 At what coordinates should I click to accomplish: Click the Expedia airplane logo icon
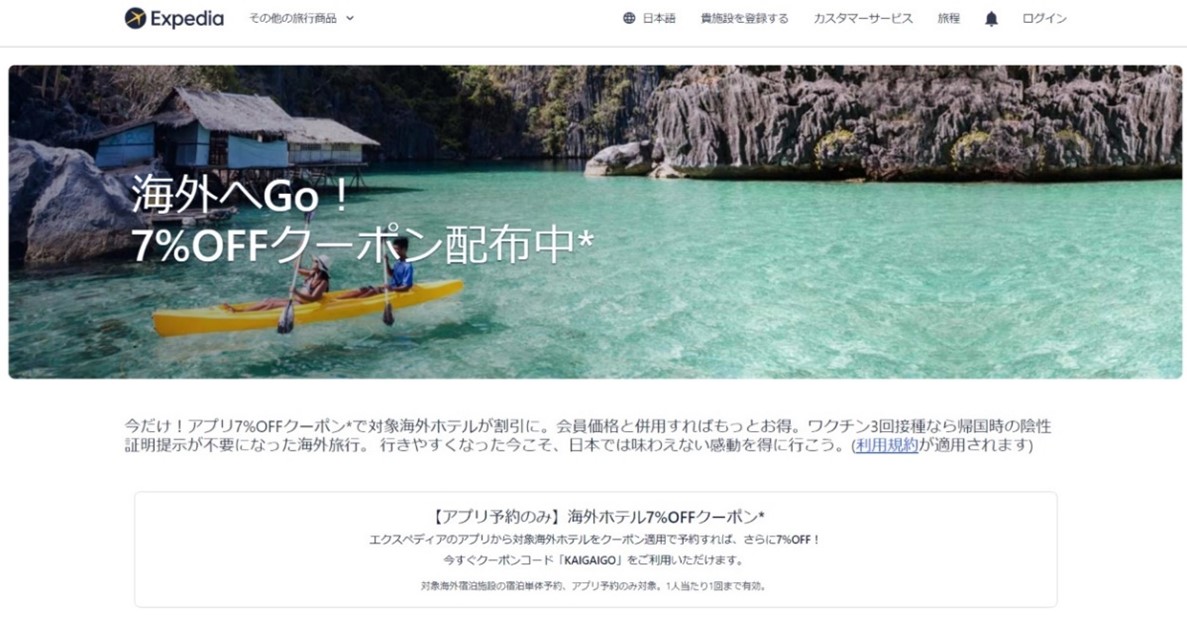(x=136, y=18)
